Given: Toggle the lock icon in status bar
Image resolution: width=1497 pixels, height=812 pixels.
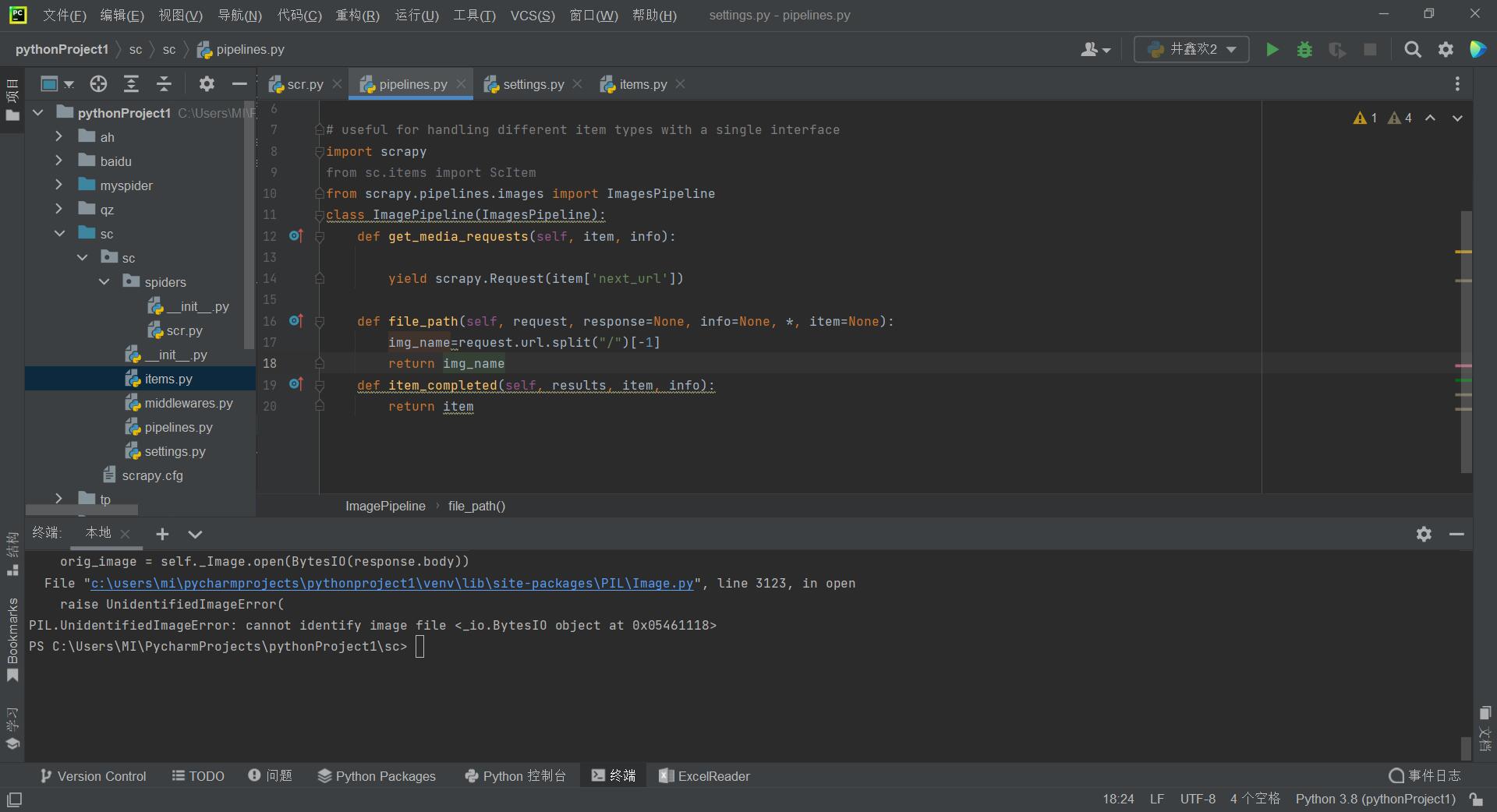Looking at the screenshot, I should [x=1476, y=799].
